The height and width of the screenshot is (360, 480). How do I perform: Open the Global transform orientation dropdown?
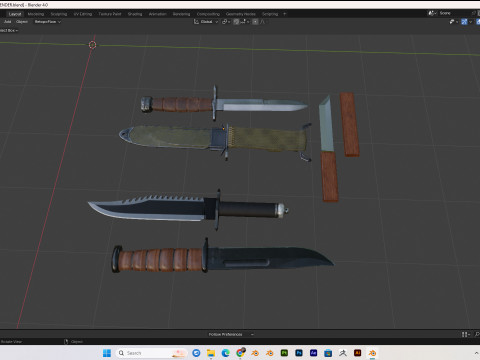[206, 22]
